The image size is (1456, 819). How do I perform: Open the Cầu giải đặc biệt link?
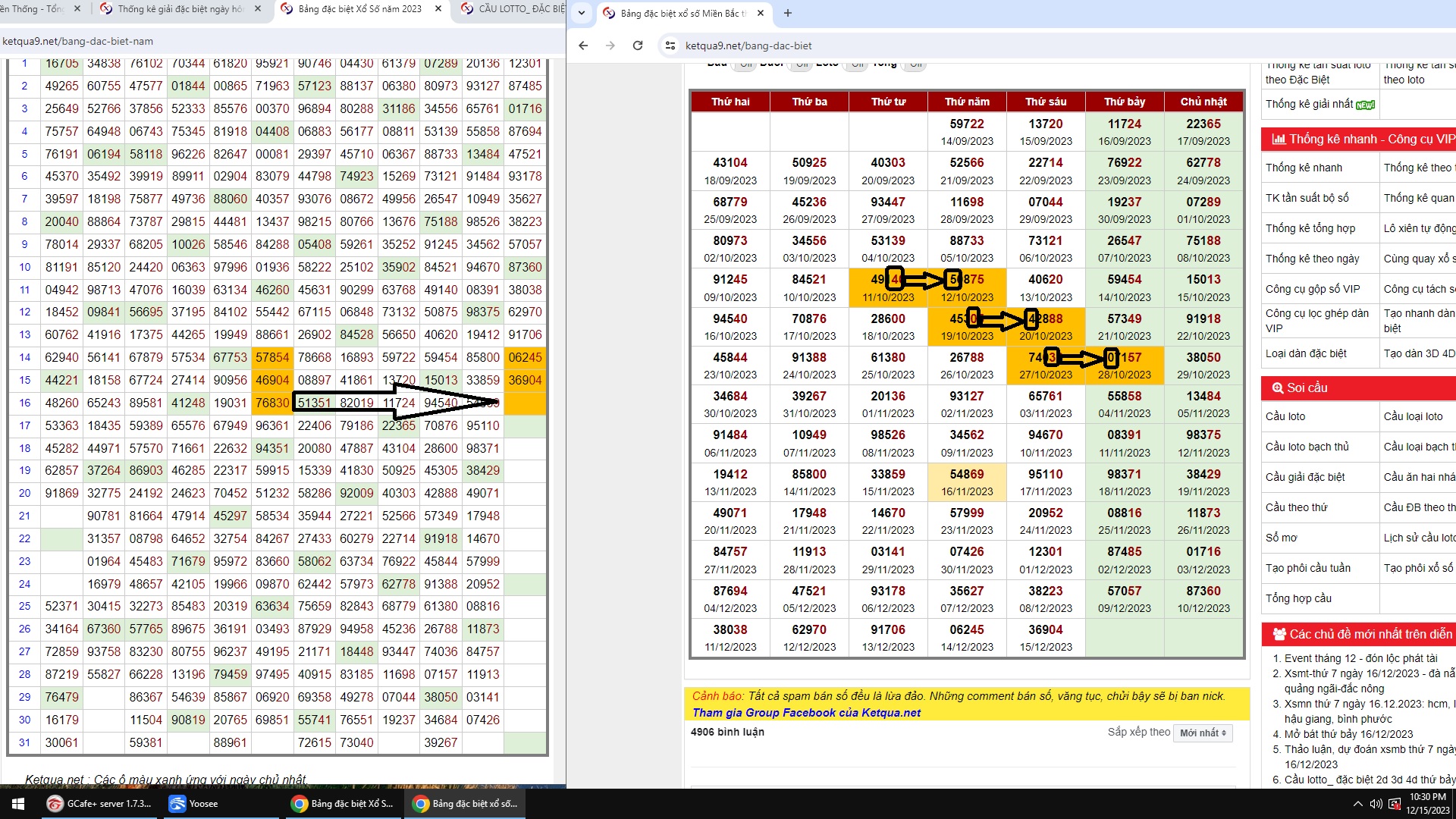1305,477
